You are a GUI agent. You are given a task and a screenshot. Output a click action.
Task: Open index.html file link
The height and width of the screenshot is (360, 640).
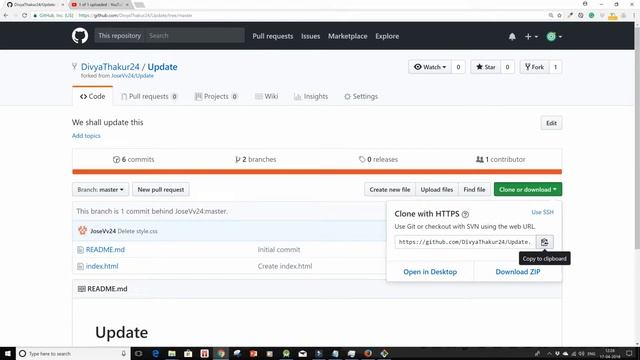tap(102, 267)
